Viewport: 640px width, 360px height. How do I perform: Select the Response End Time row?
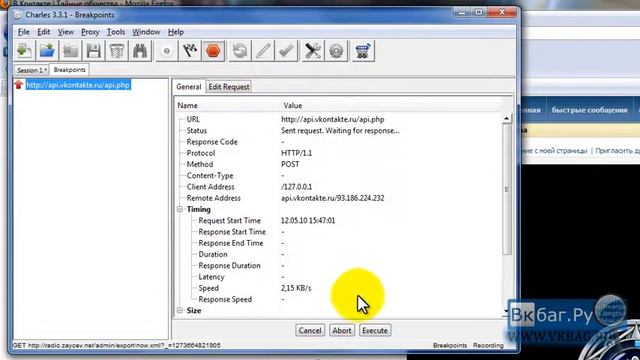[x=339, y=243]
